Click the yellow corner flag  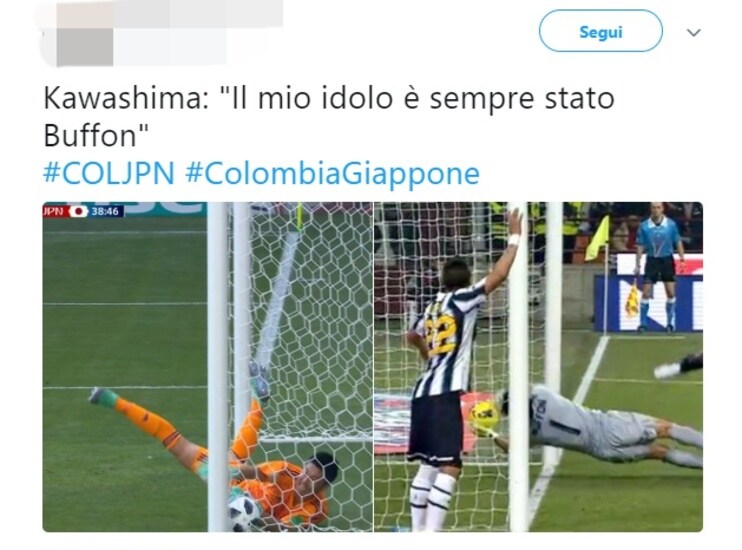[x=598, y=239]
